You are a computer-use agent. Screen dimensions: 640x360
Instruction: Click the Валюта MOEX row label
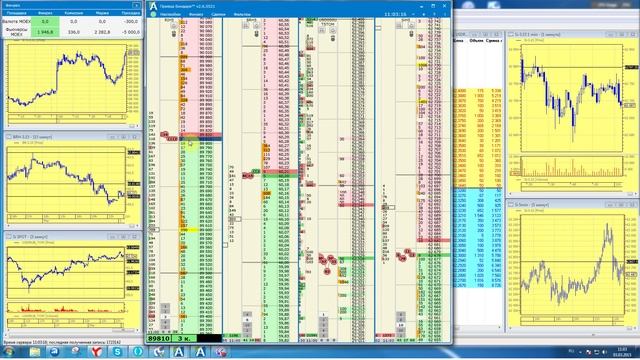tap(17, 21)
